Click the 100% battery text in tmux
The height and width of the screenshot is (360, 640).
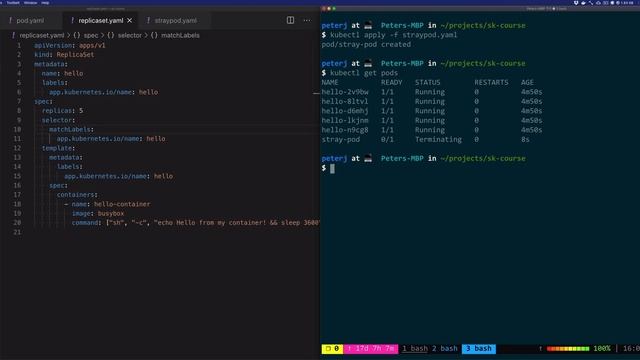(x=602, y=349)
